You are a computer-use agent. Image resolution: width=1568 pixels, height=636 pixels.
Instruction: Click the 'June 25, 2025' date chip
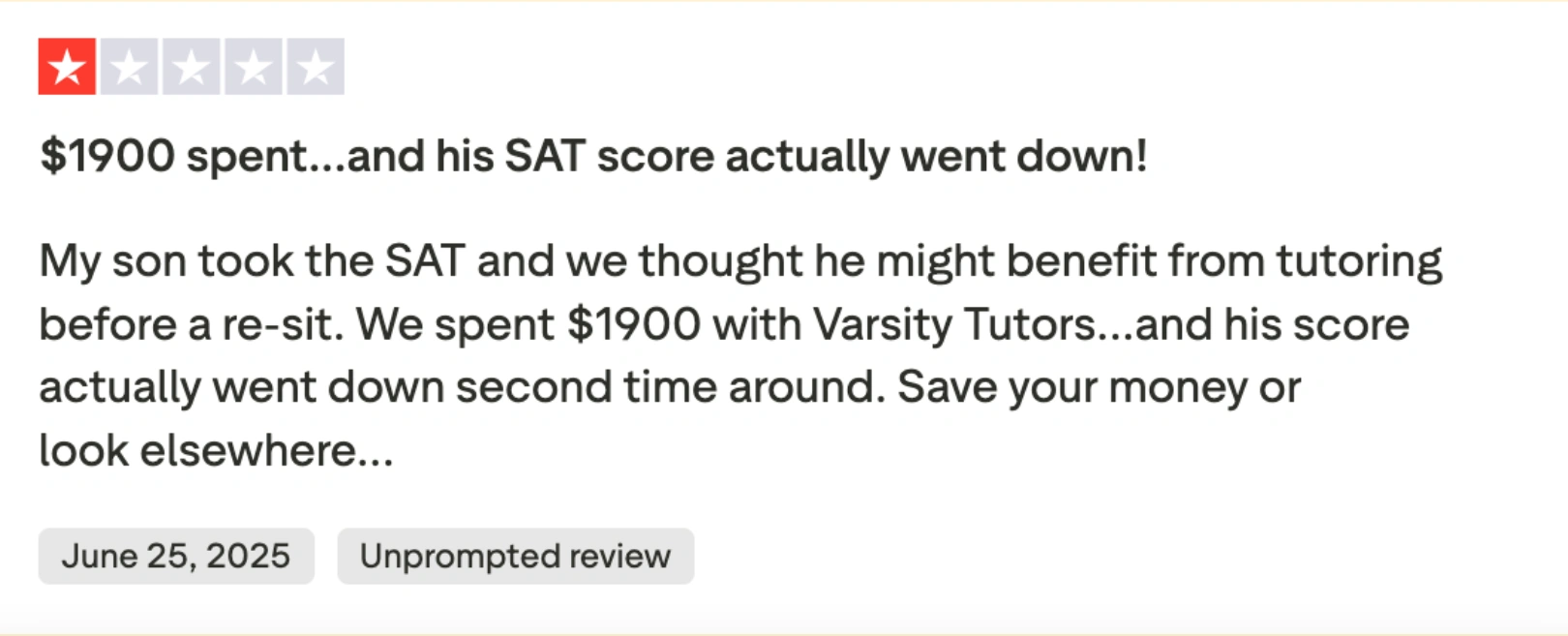tap(177, 556)
